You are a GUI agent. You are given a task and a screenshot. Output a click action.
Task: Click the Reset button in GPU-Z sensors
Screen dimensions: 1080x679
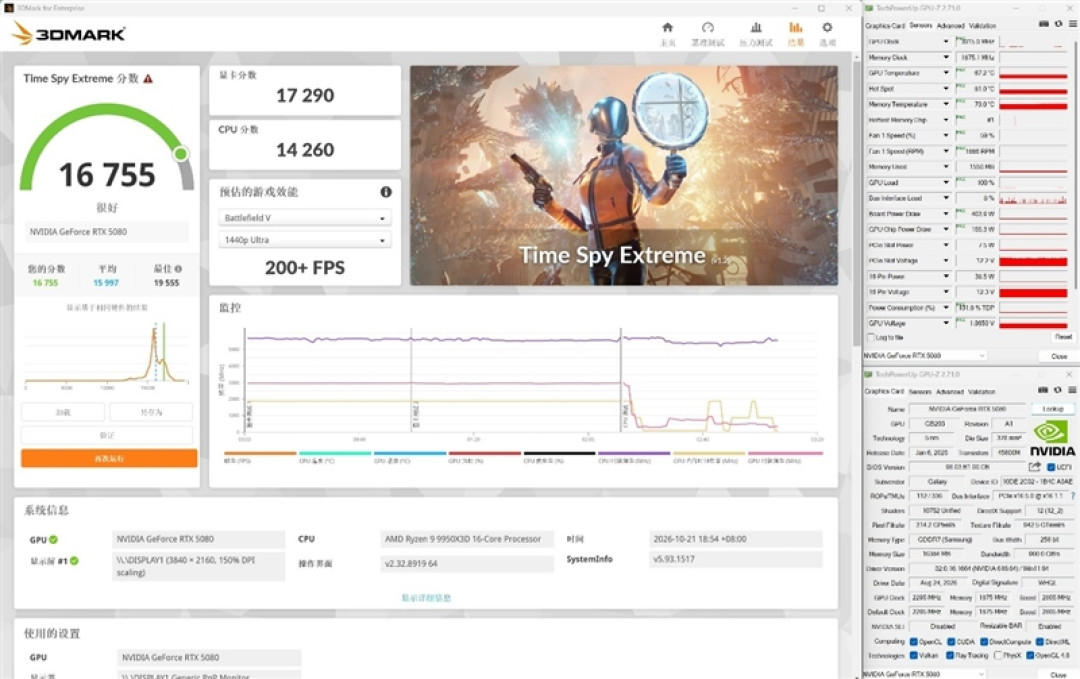click(1063, 337)
